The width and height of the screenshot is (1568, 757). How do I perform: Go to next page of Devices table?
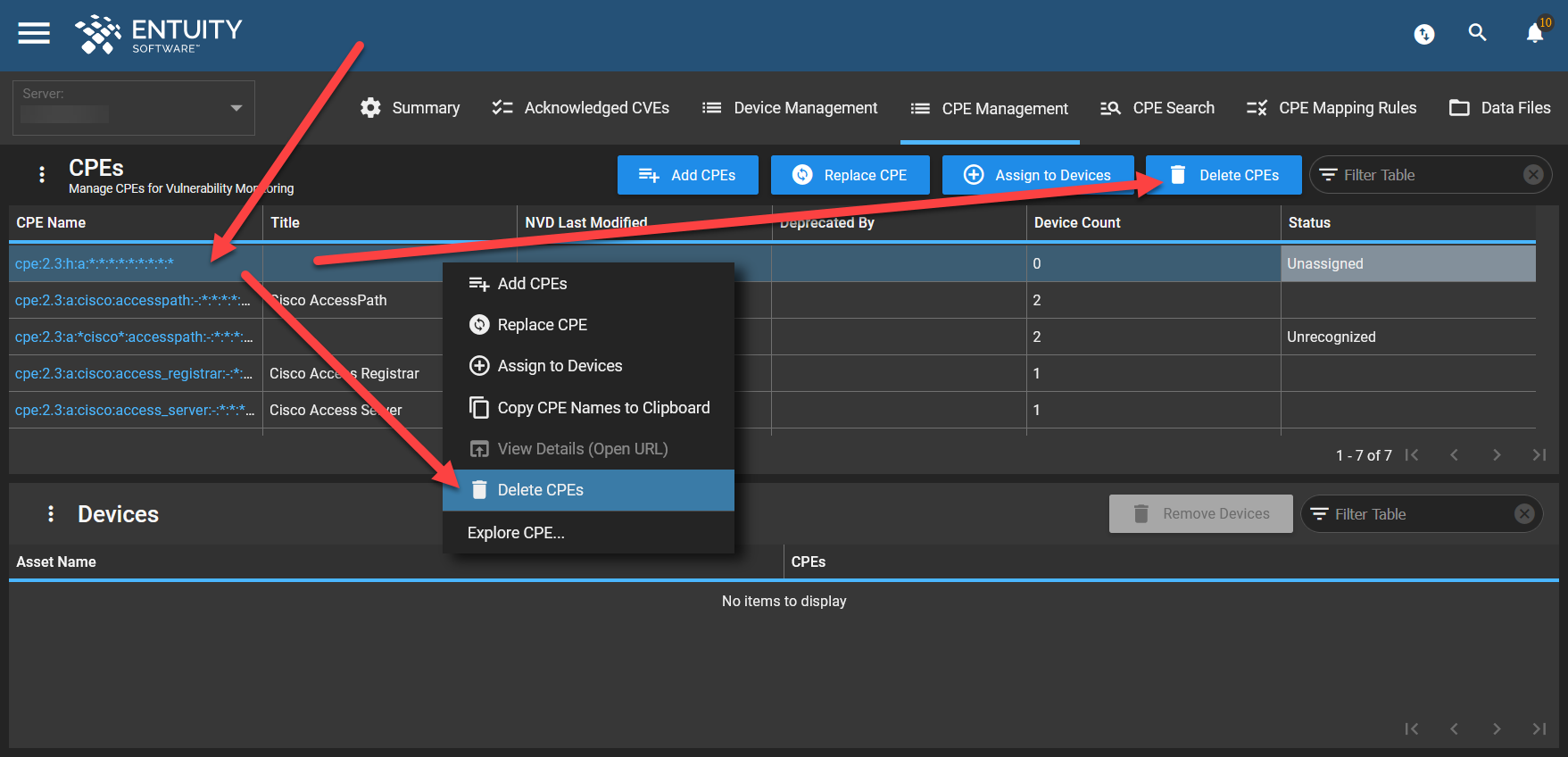click(1497, 728)
